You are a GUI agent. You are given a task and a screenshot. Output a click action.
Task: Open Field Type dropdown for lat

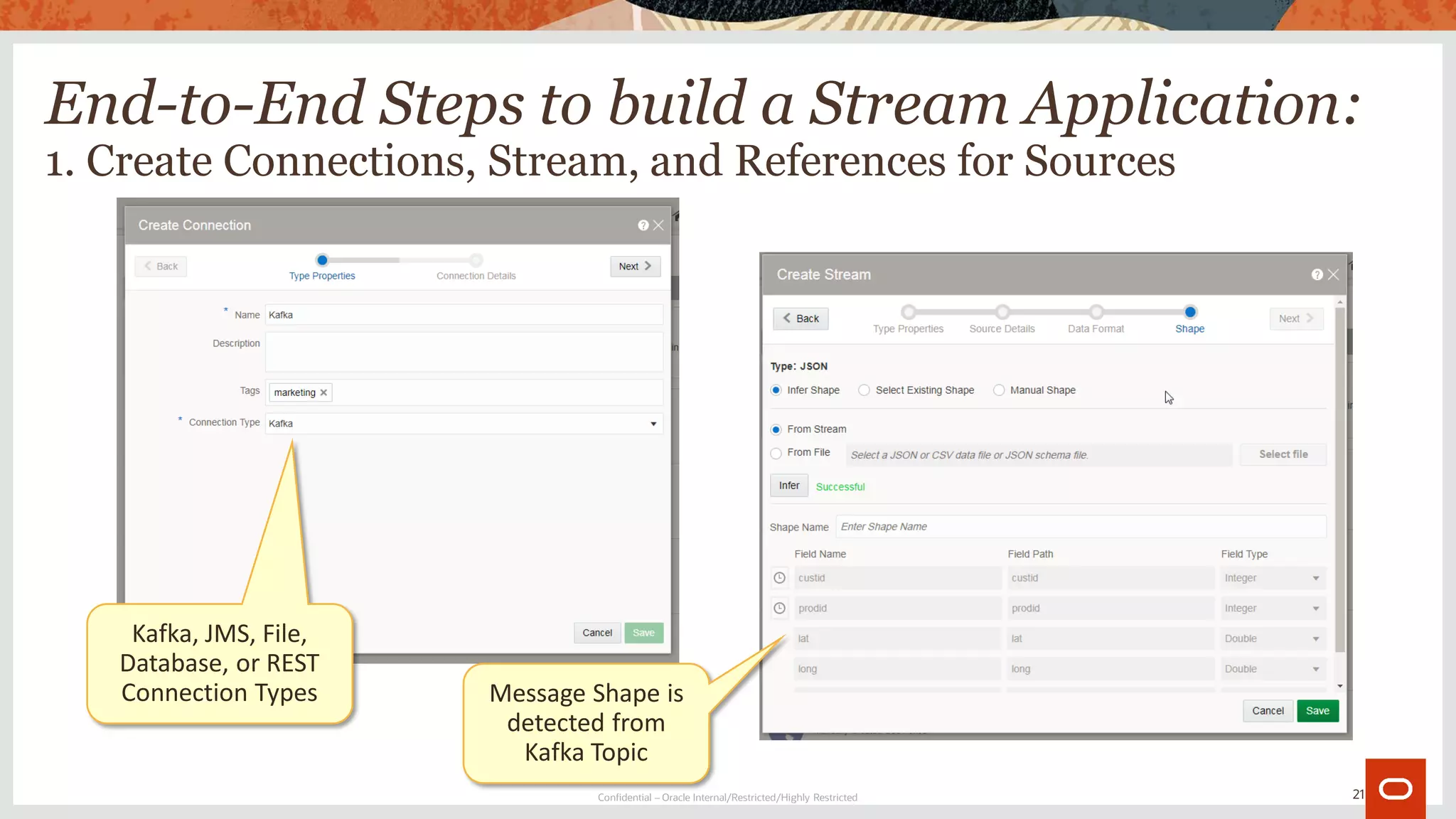pos(1273,638)
